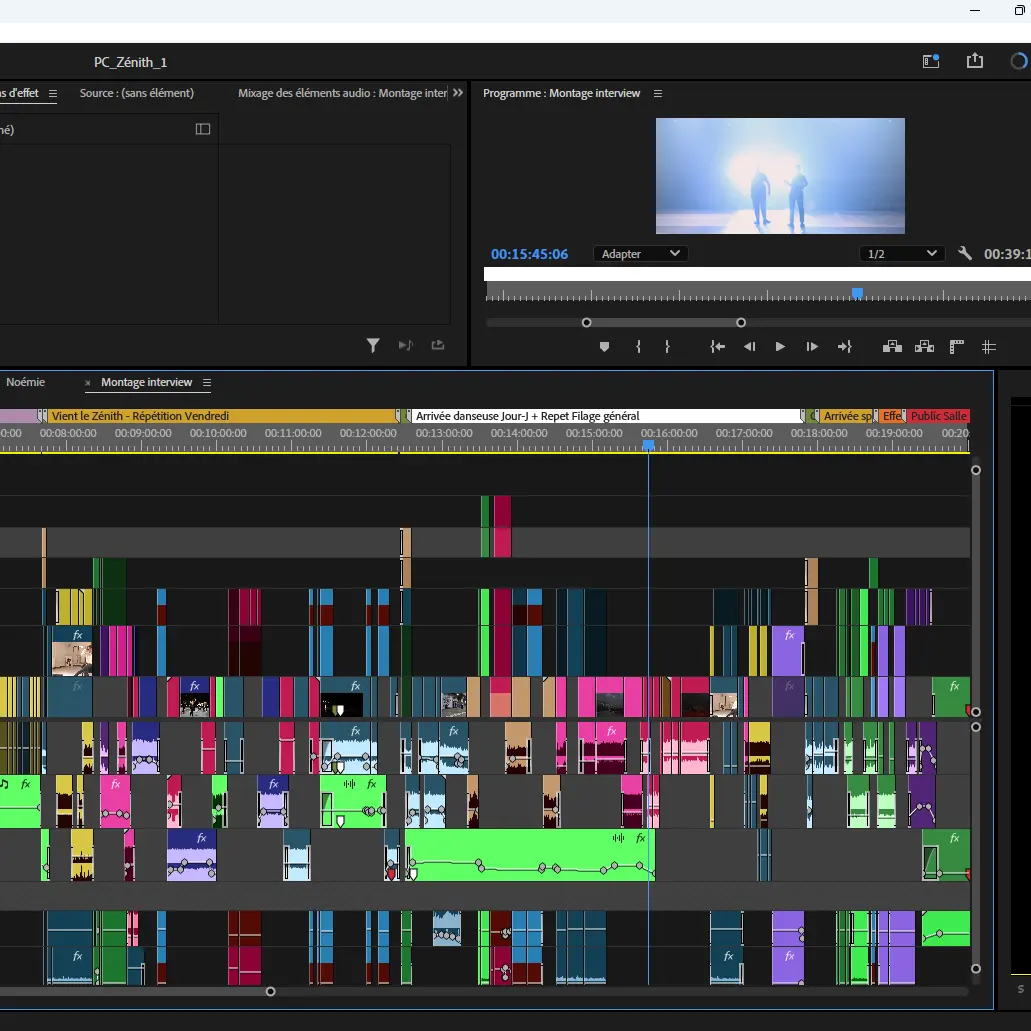
Task: Click the share/export icon in the header
Action: tap(975, 62)
